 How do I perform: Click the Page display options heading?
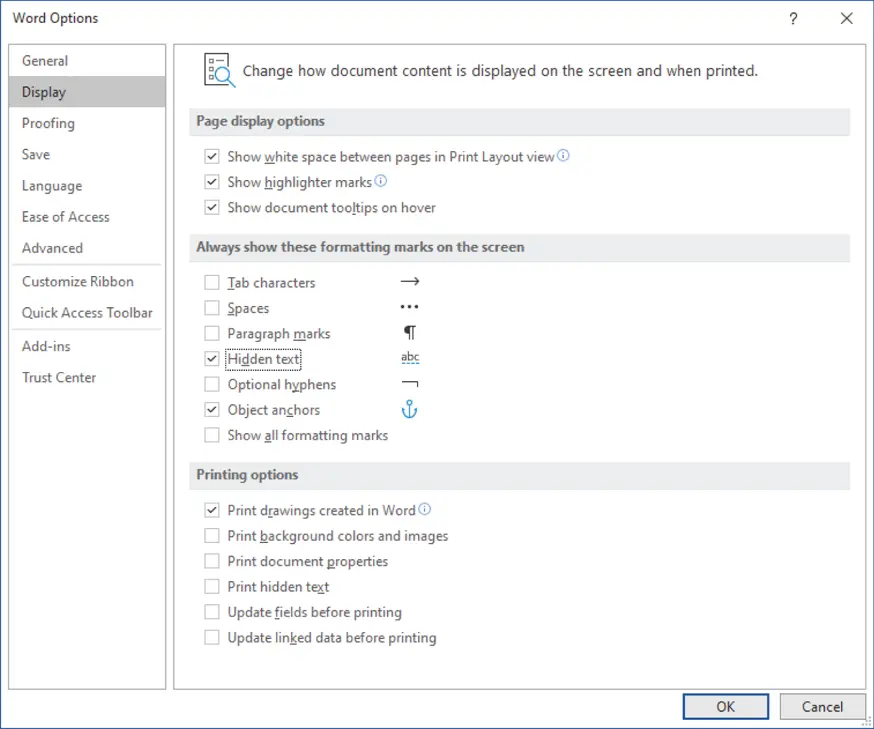(260, 121)
